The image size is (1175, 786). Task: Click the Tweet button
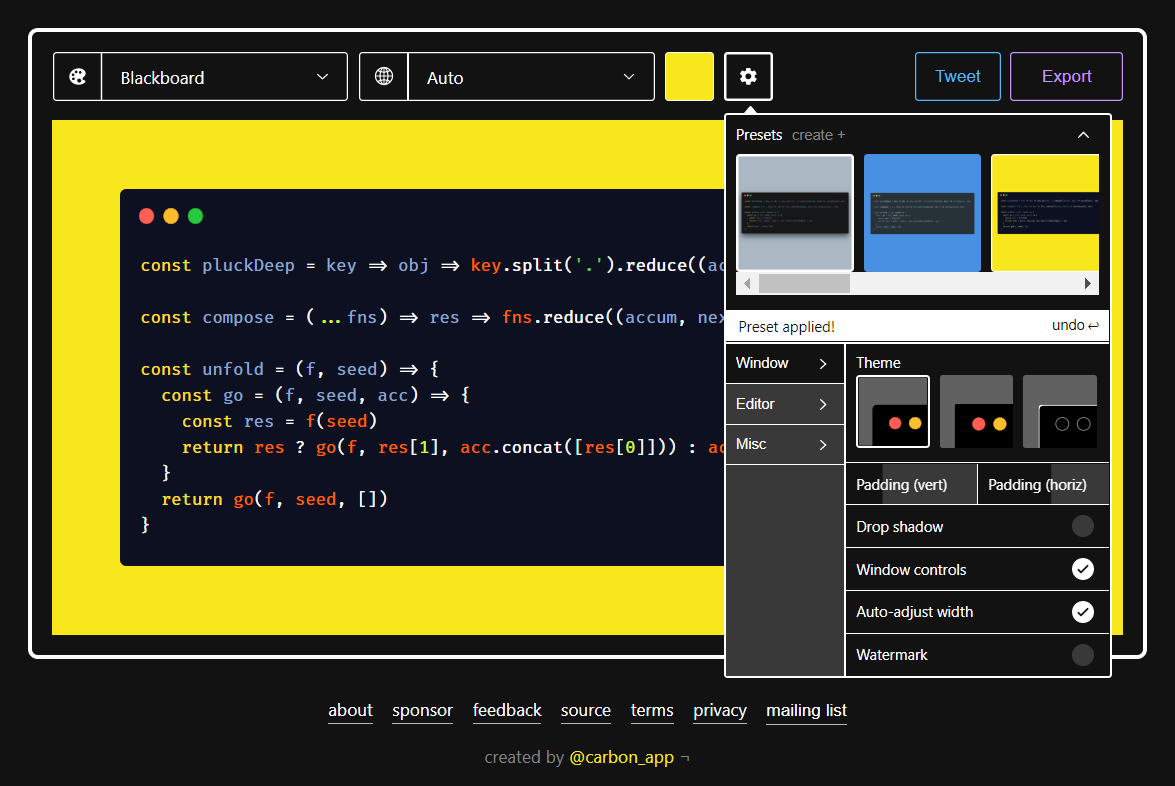(958, 76)
